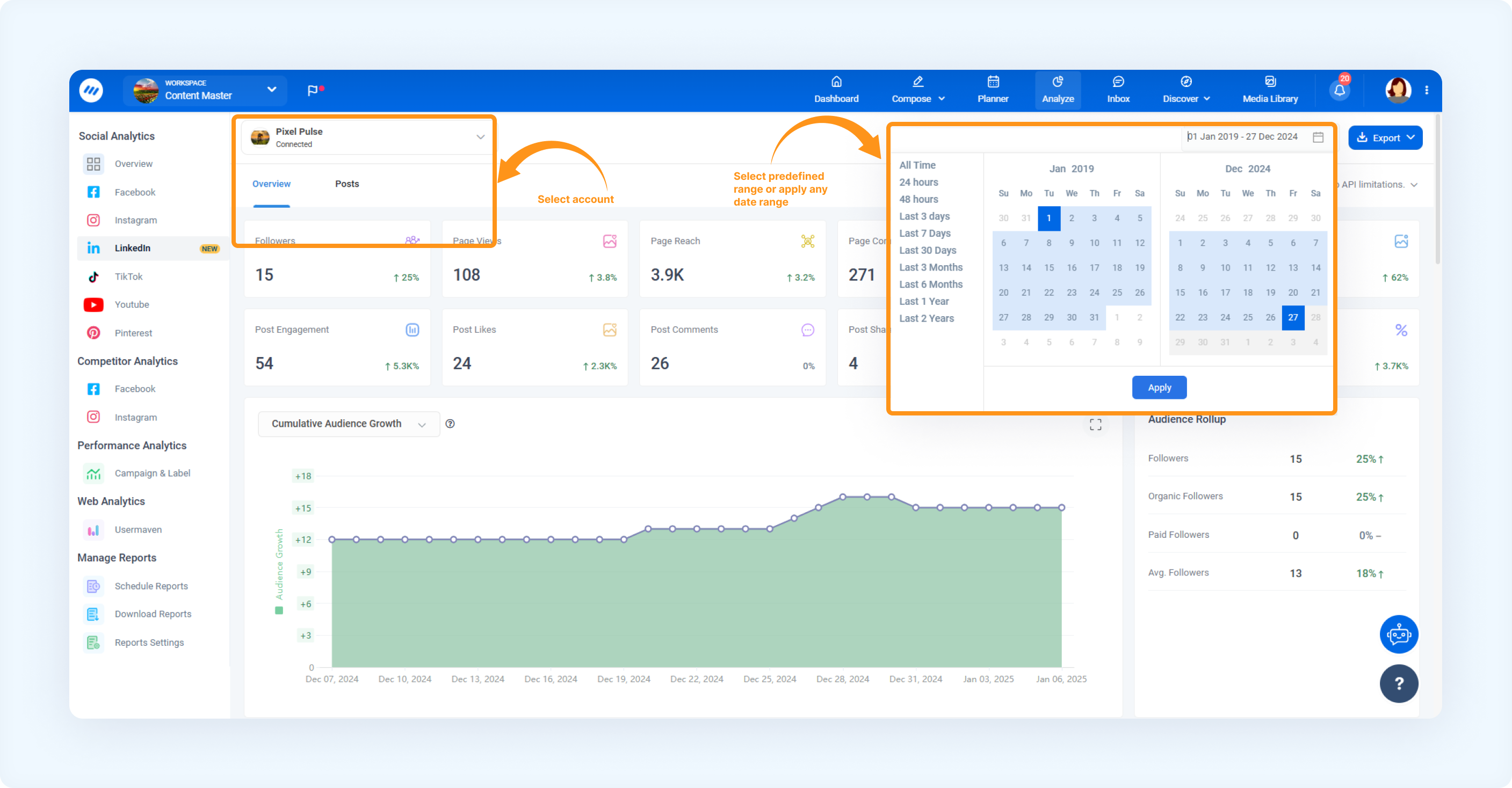The width and height of the screenshot is (1512, 788).
Task: Open the calendar icon in the date field
Action: pyautogui.click(x=1318, y=137)
